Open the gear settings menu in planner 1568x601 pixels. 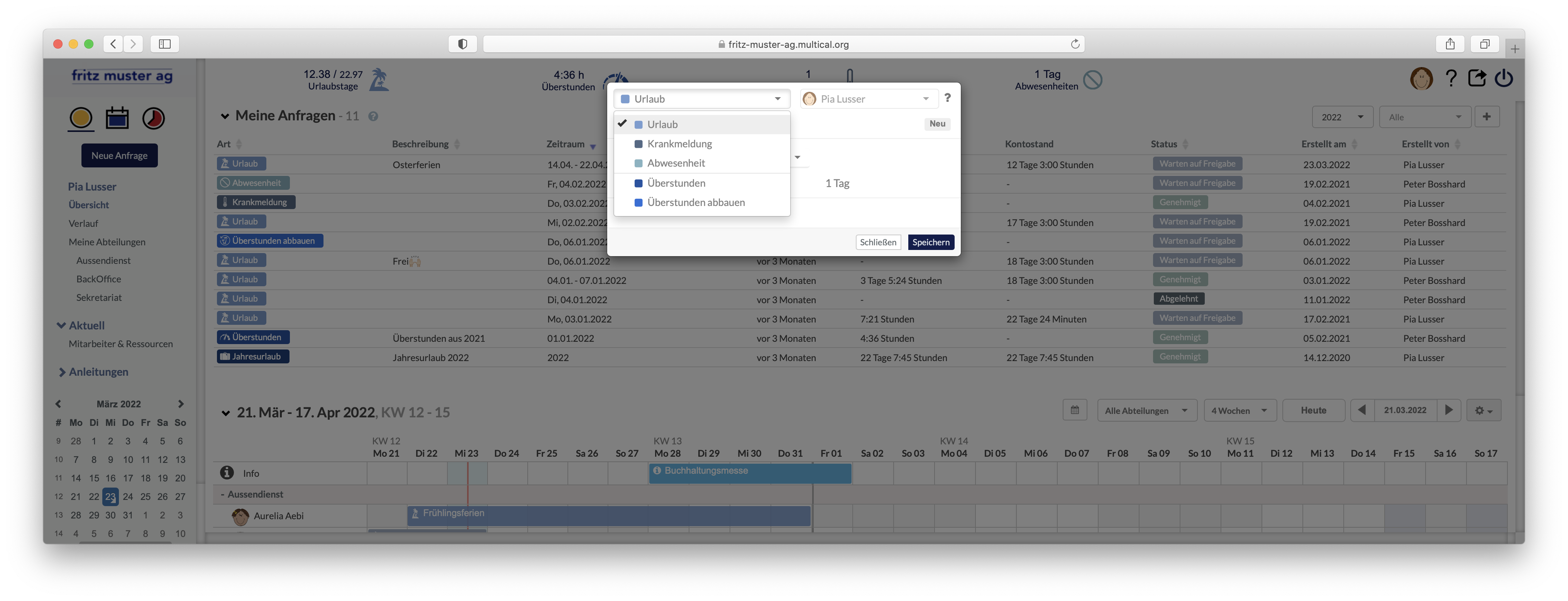point(1483,410)
